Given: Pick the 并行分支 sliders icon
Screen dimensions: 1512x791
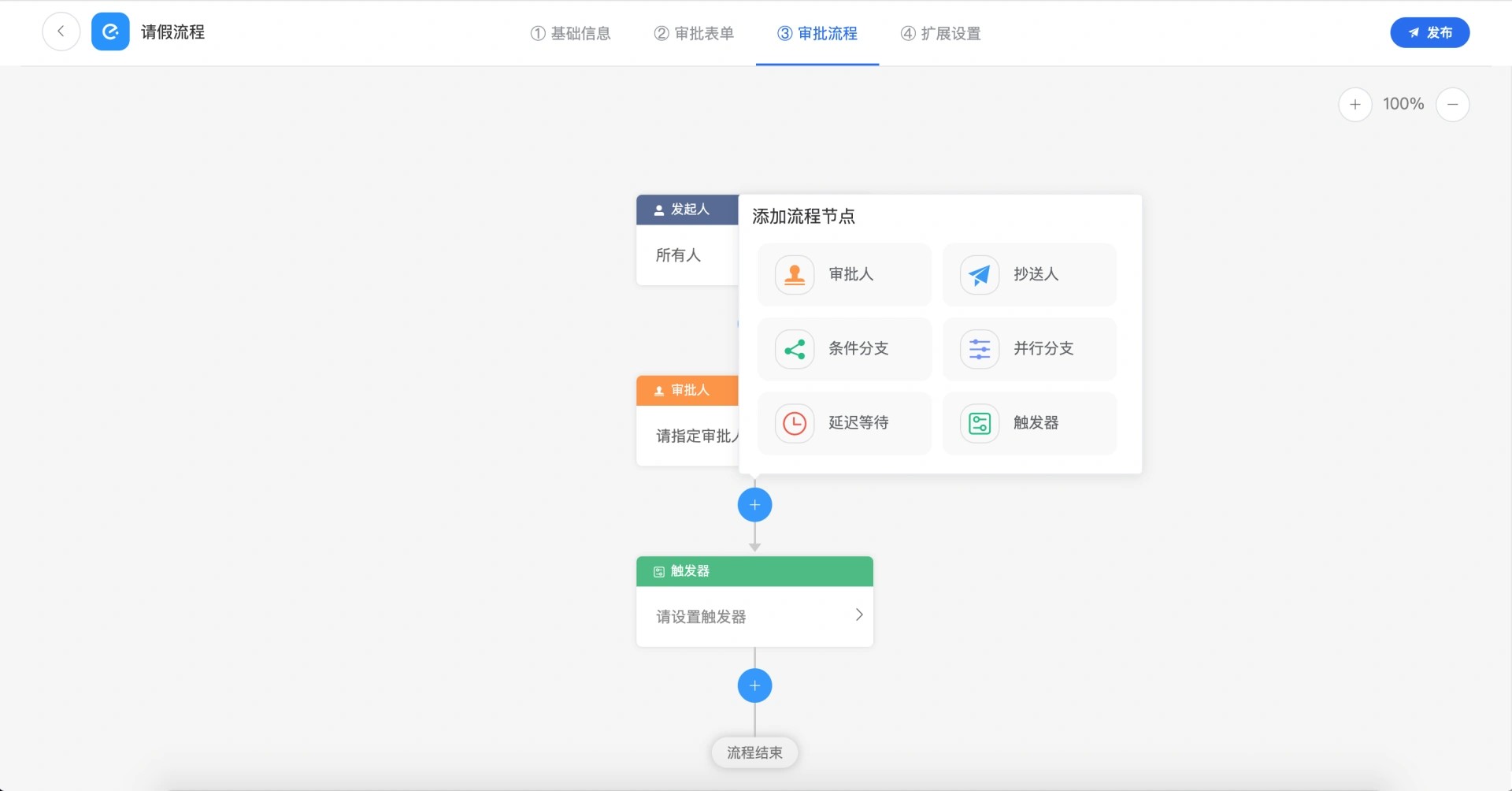Looking at the screenshot, I should coord(979,349).
